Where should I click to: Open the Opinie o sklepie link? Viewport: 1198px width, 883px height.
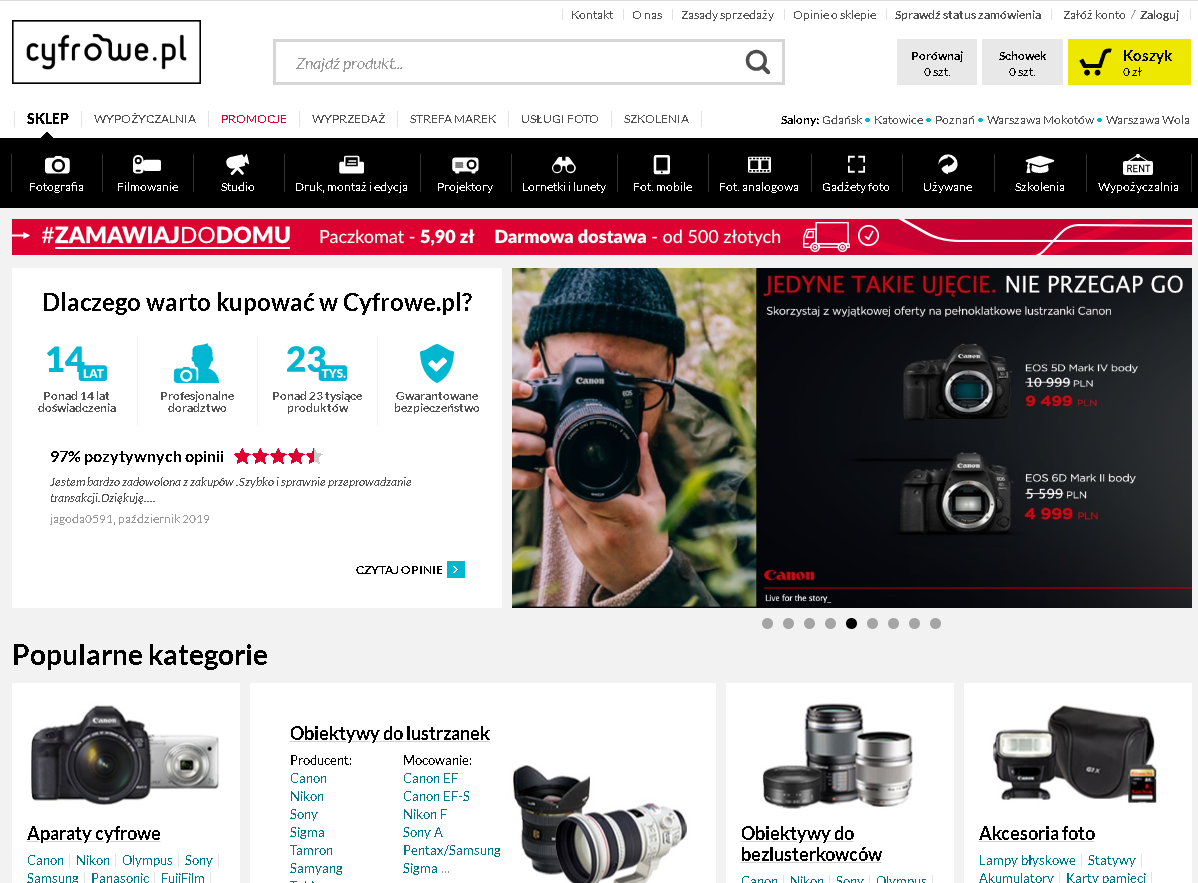point(834,15)
